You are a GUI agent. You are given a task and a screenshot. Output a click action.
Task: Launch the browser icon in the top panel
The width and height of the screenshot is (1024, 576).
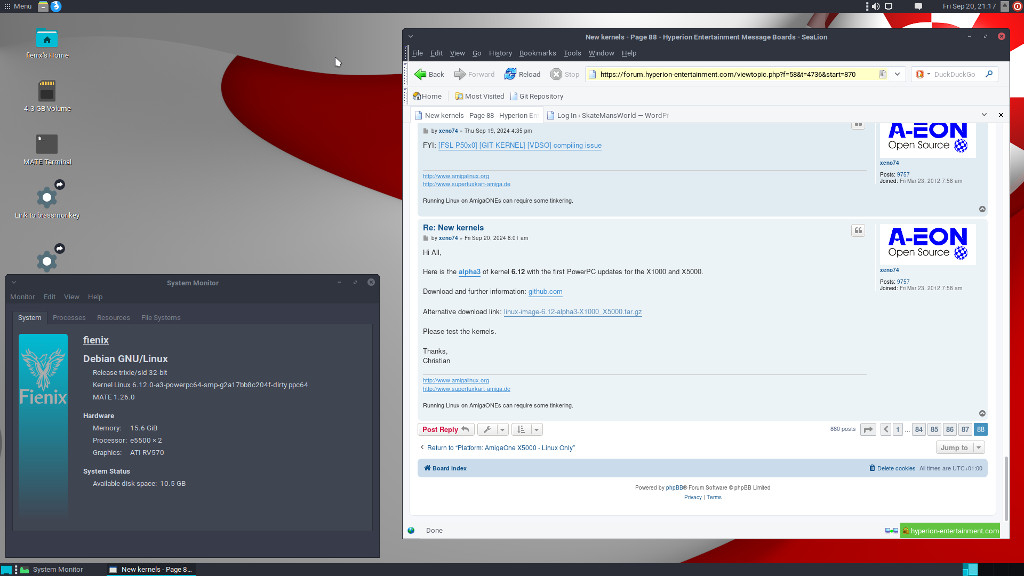click(x=56, y=6)
